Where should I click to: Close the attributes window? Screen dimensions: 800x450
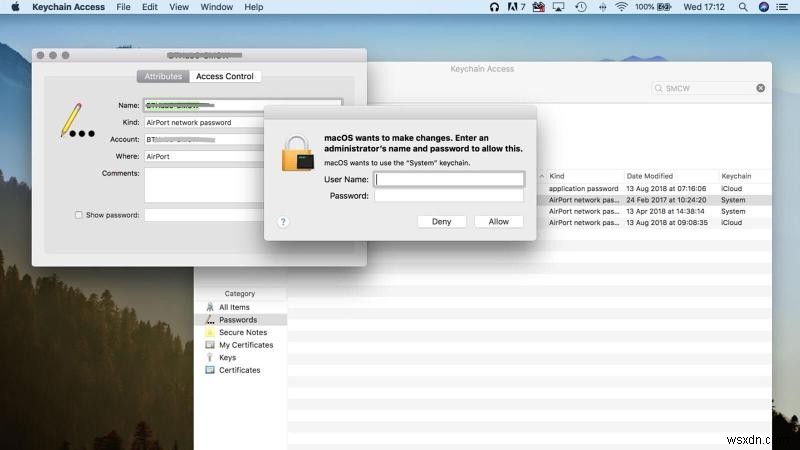click(40, 55)
